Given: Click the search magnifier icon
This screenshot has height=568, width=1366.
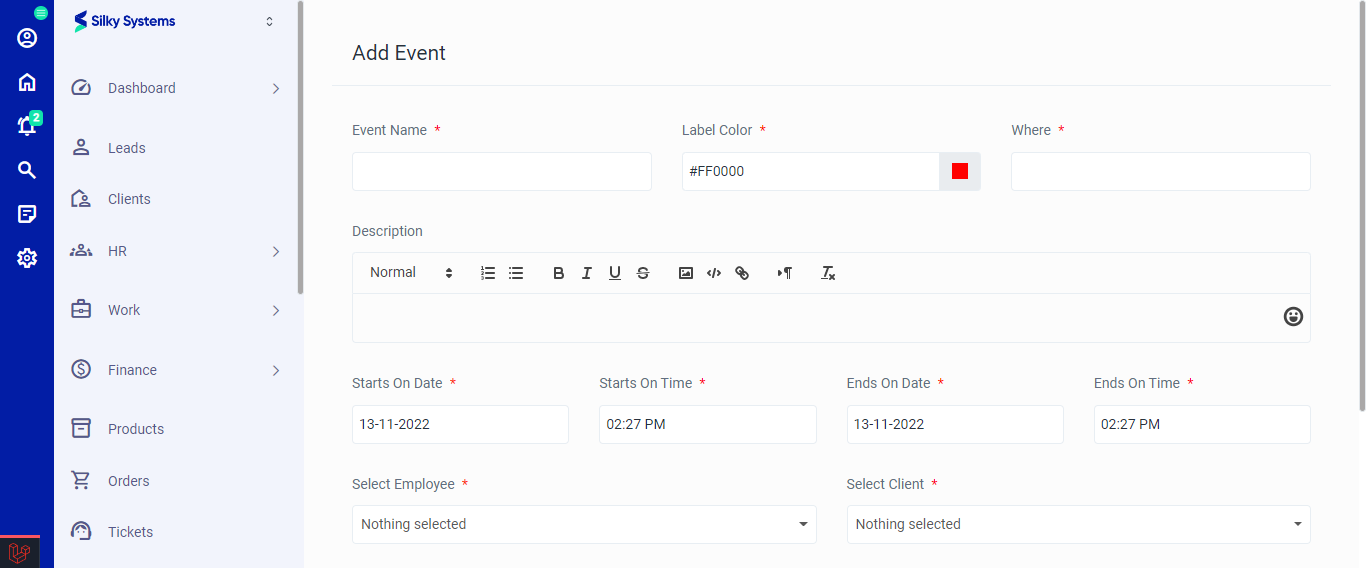Looking at the screenshot, I should (27, 170).
